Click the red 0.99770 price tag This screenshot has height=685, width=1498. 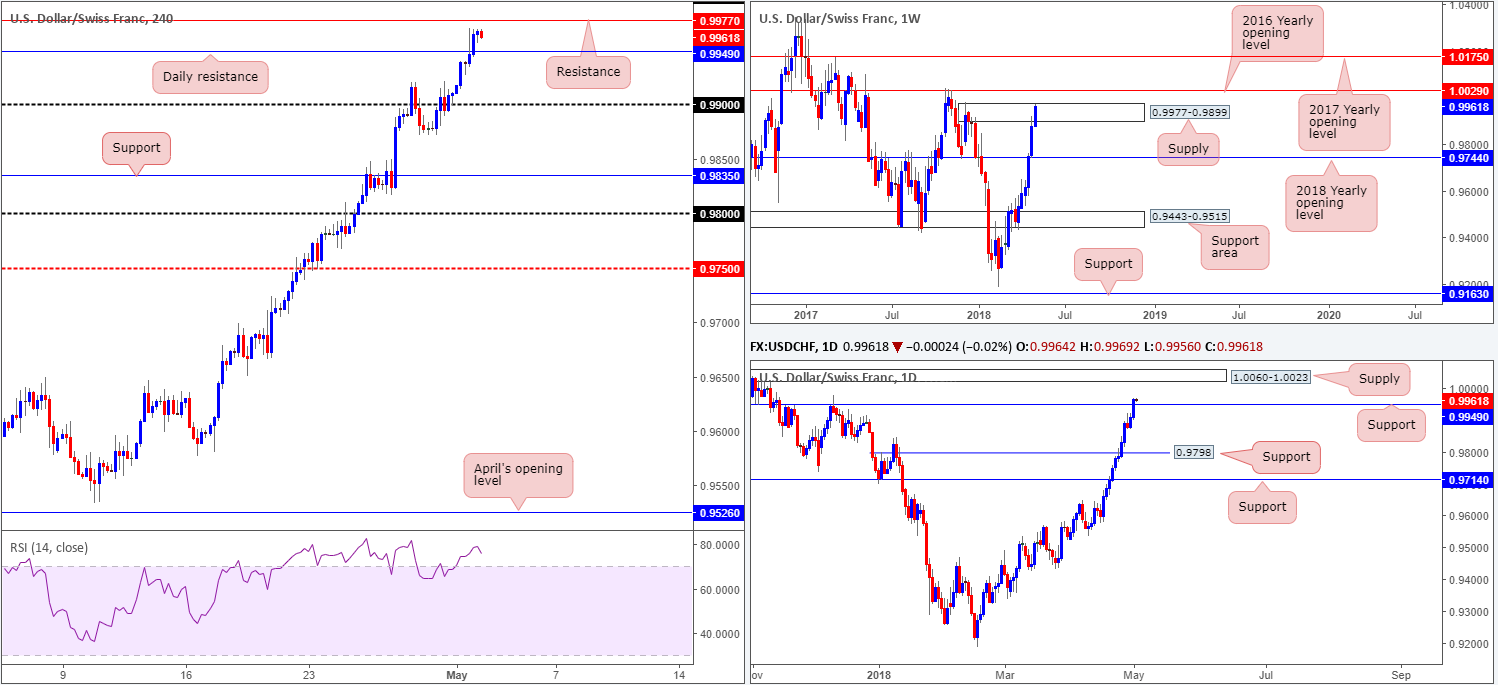(x=718, y=20)
